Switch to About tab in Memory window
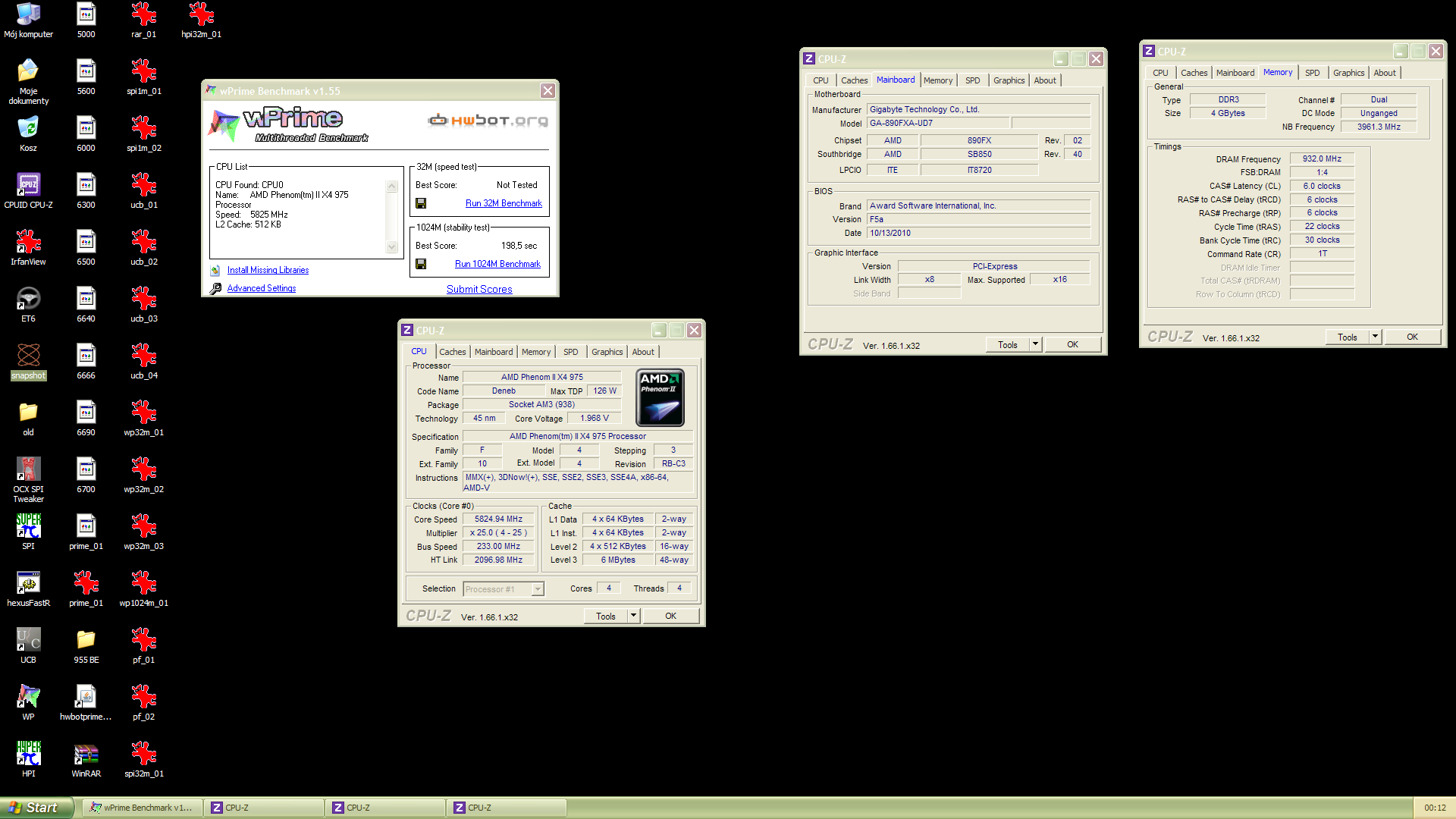Image resolution: width=1456 pixels, height=819 pixels. click(x=1385, y=73)
